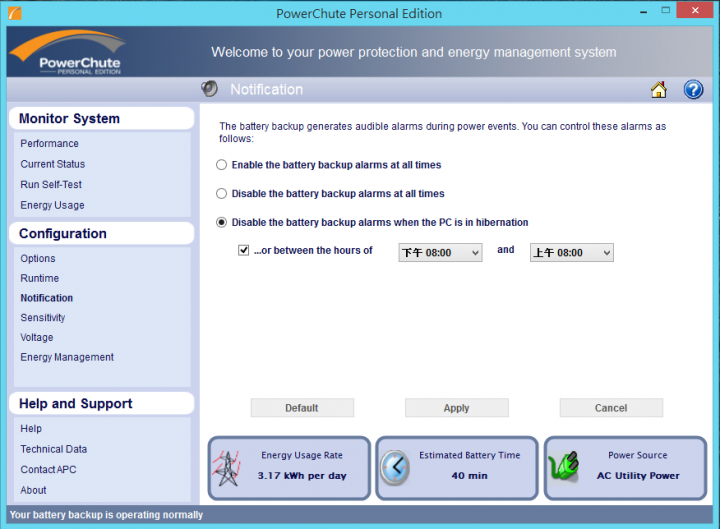Open Contact APC page

click(48, 470)
